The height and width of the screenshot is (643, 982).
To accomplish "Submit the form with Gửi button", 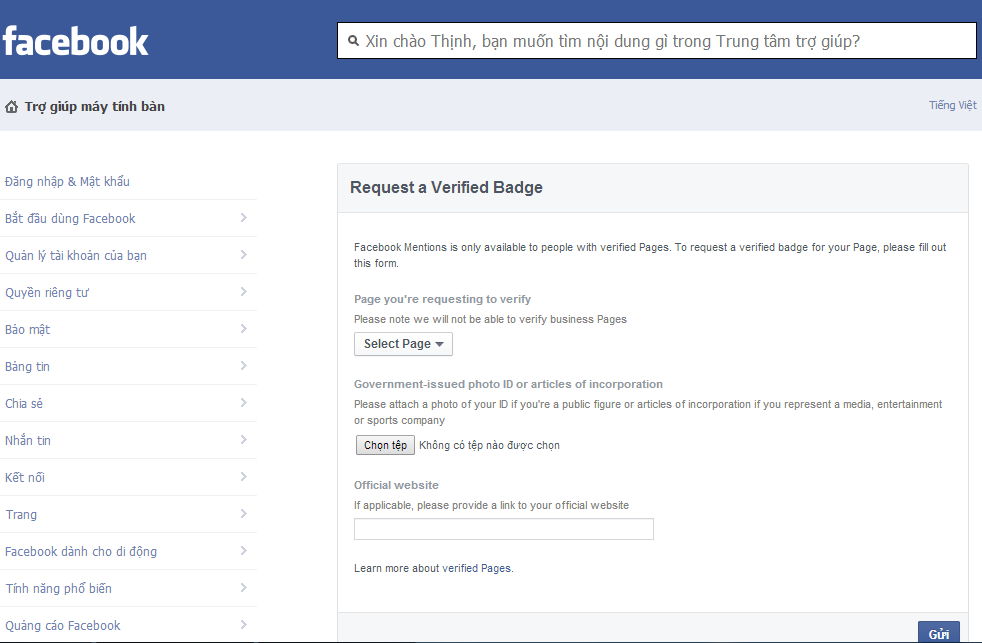I will pos(939,632).
